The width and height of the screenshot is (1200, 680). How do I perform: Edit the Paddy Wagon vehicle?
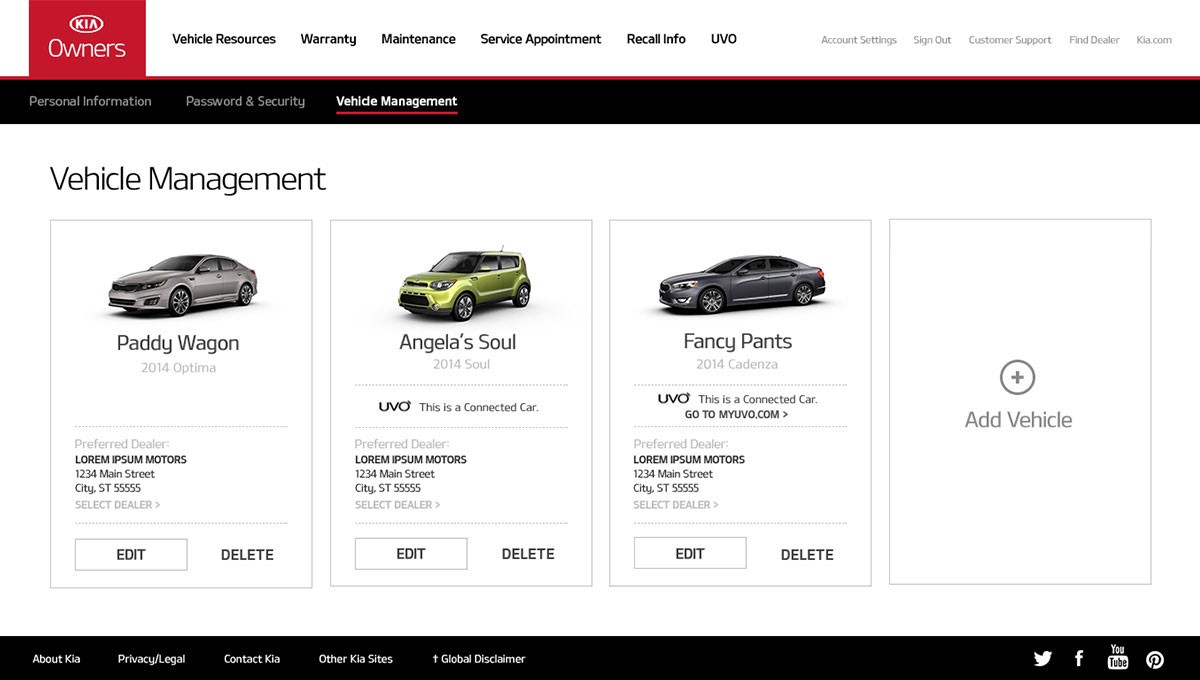[131, 555]
